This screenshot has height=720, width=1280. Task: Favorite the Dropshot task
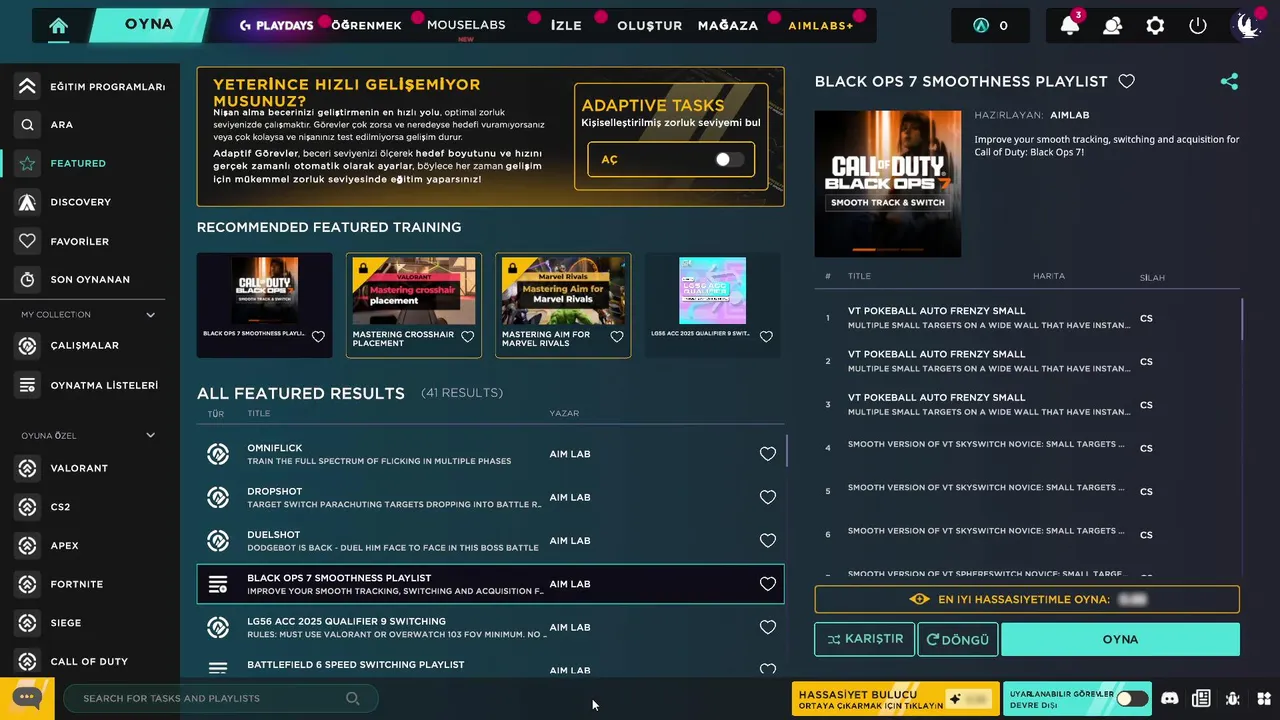(767, 497)
